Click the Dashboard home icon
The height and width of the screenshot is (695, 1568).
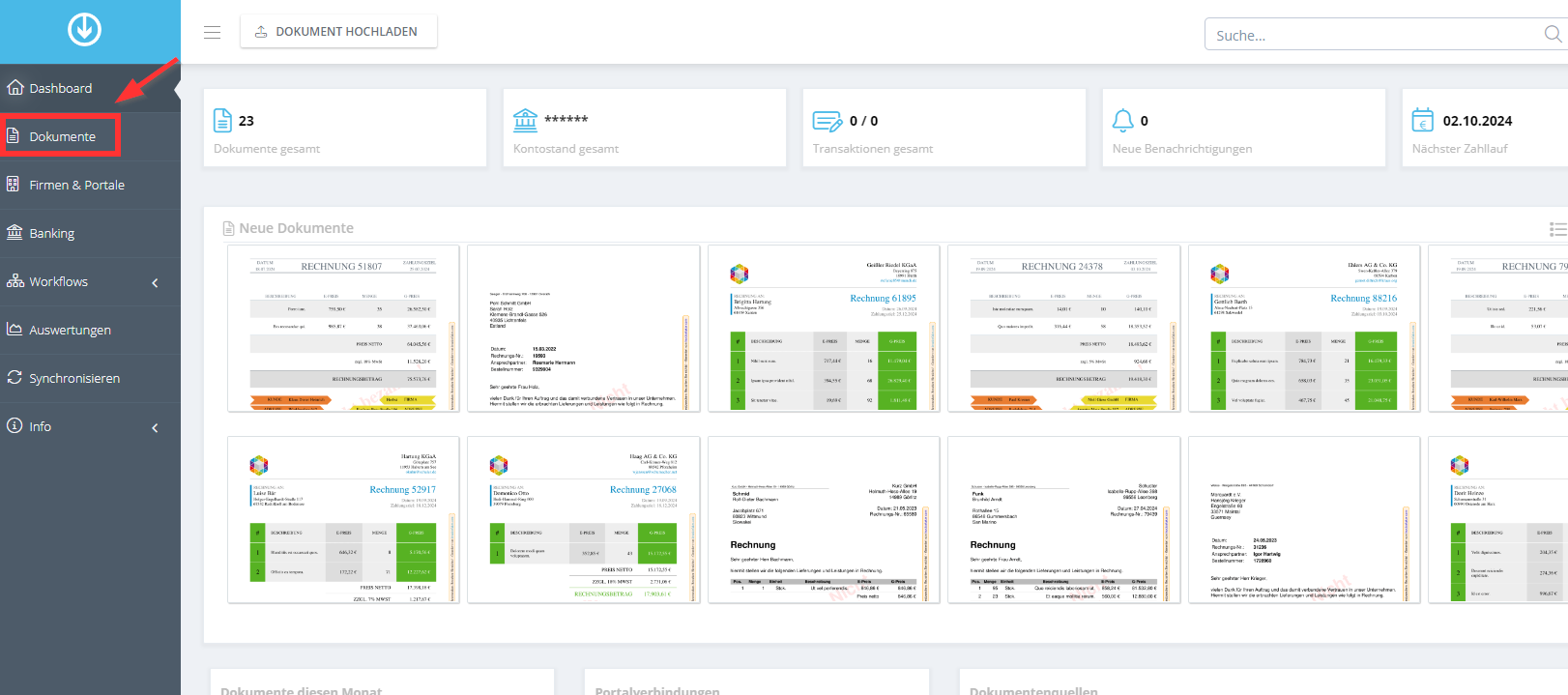15,87
